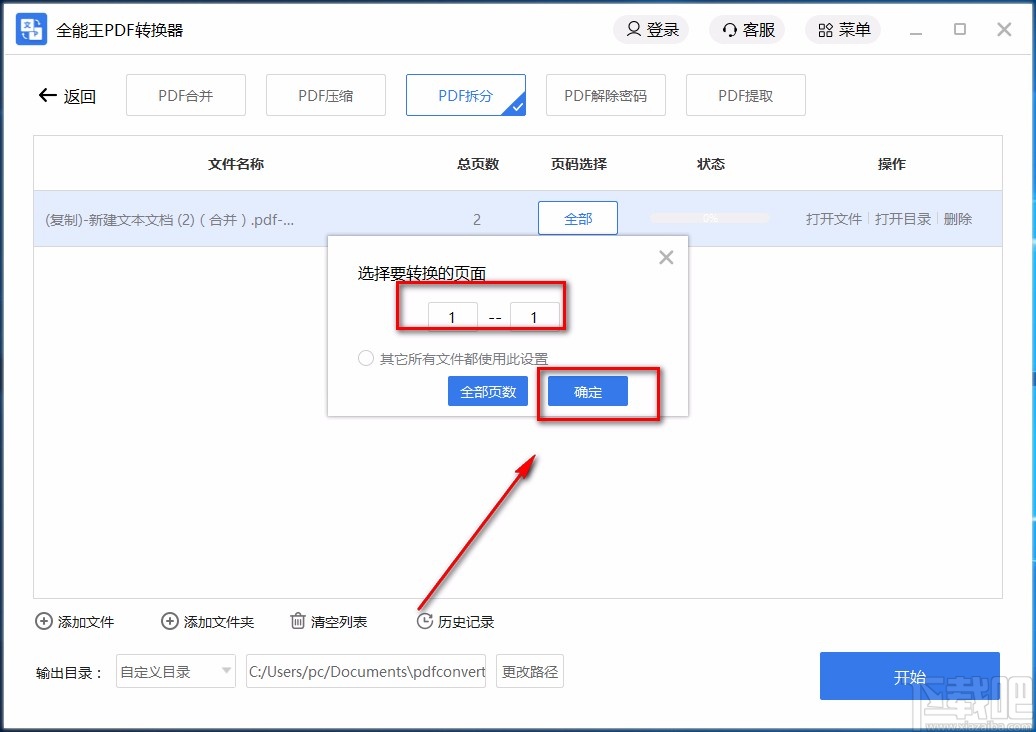Select 其它所有文件都使用此设置 radio option
This screenshot has height=732, width=1036.
[366, 358]
